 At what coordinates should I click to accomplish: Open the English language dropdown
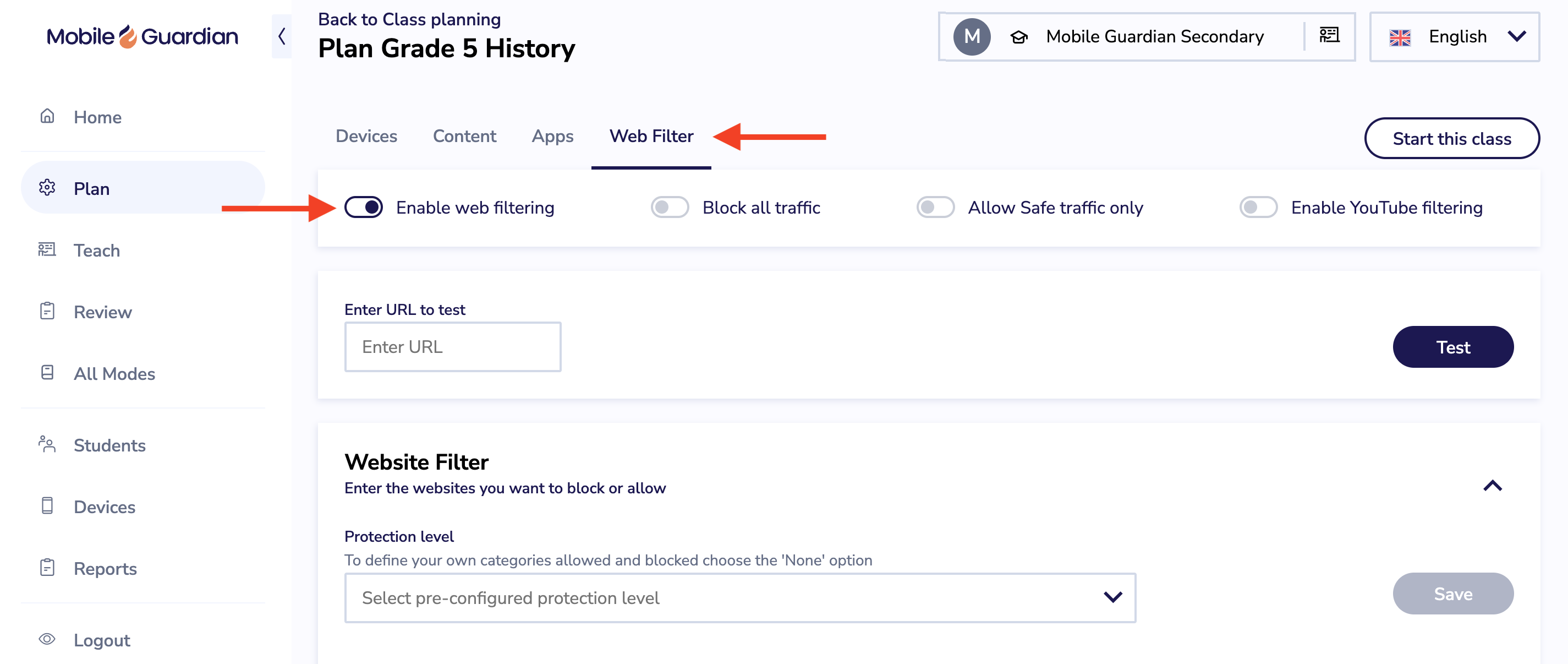tap(1454, 37)
